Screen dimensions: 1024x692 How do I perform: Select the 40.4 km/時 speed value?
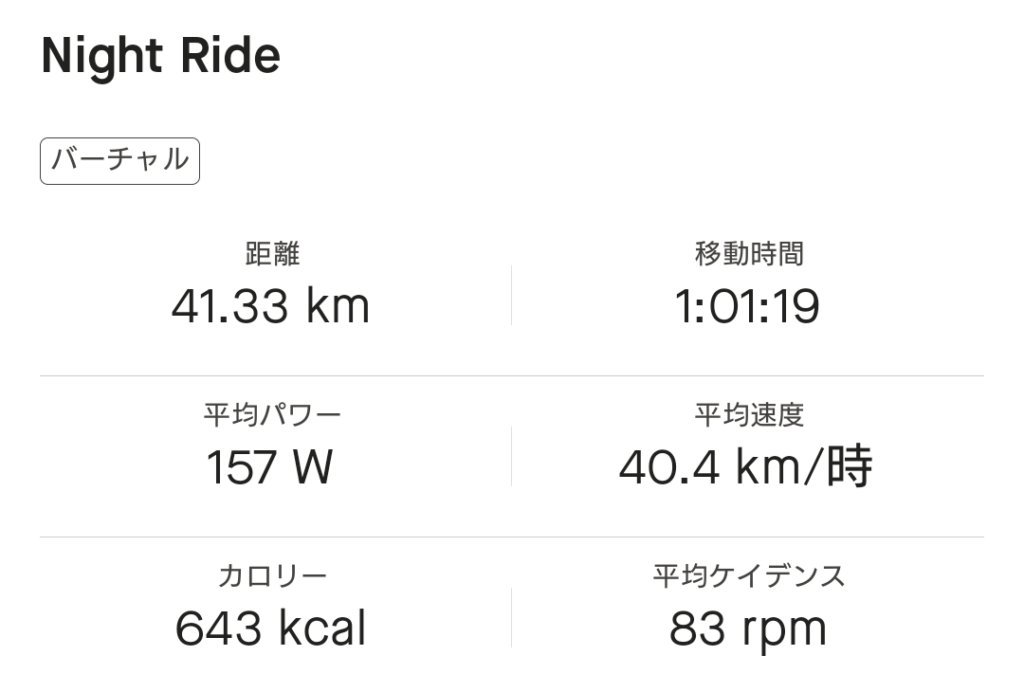point(745,466)
